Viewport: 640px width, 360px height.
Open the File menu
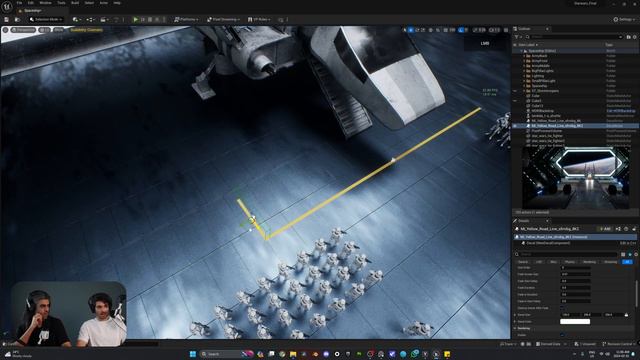pos(19,3)
